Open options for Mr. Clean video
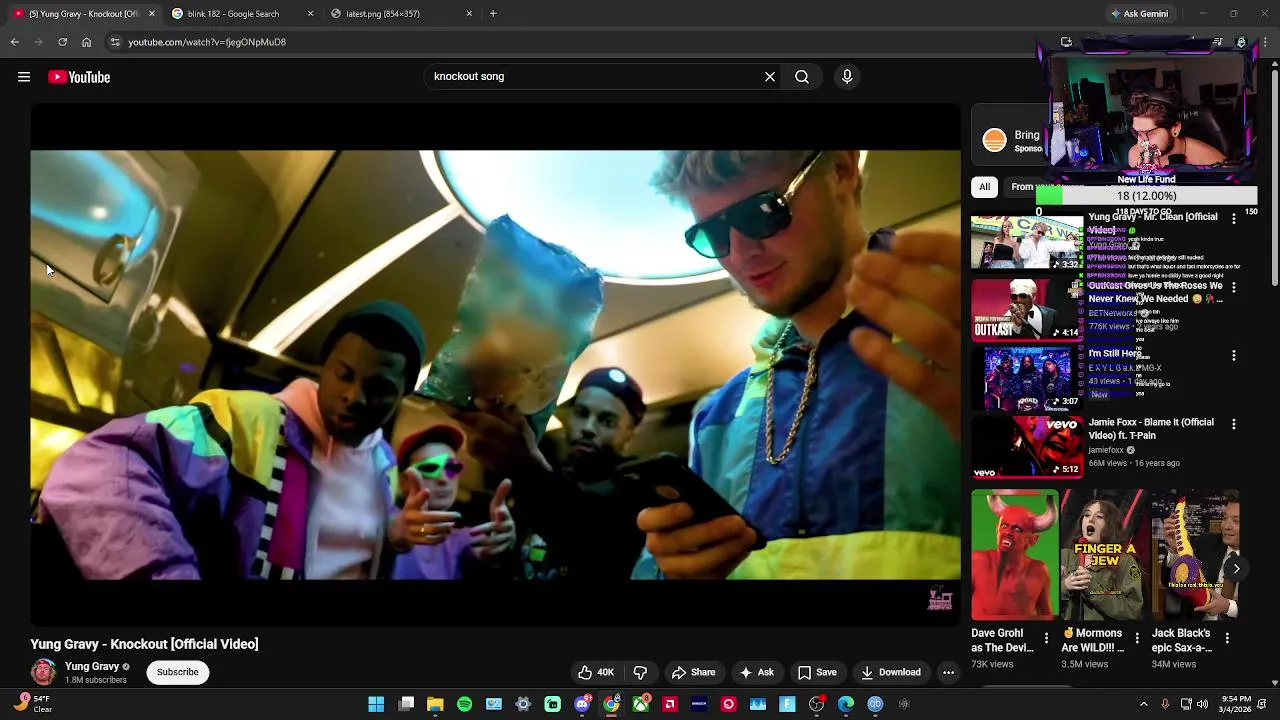The image size is (1280, 720). (x=1234, y=219)
